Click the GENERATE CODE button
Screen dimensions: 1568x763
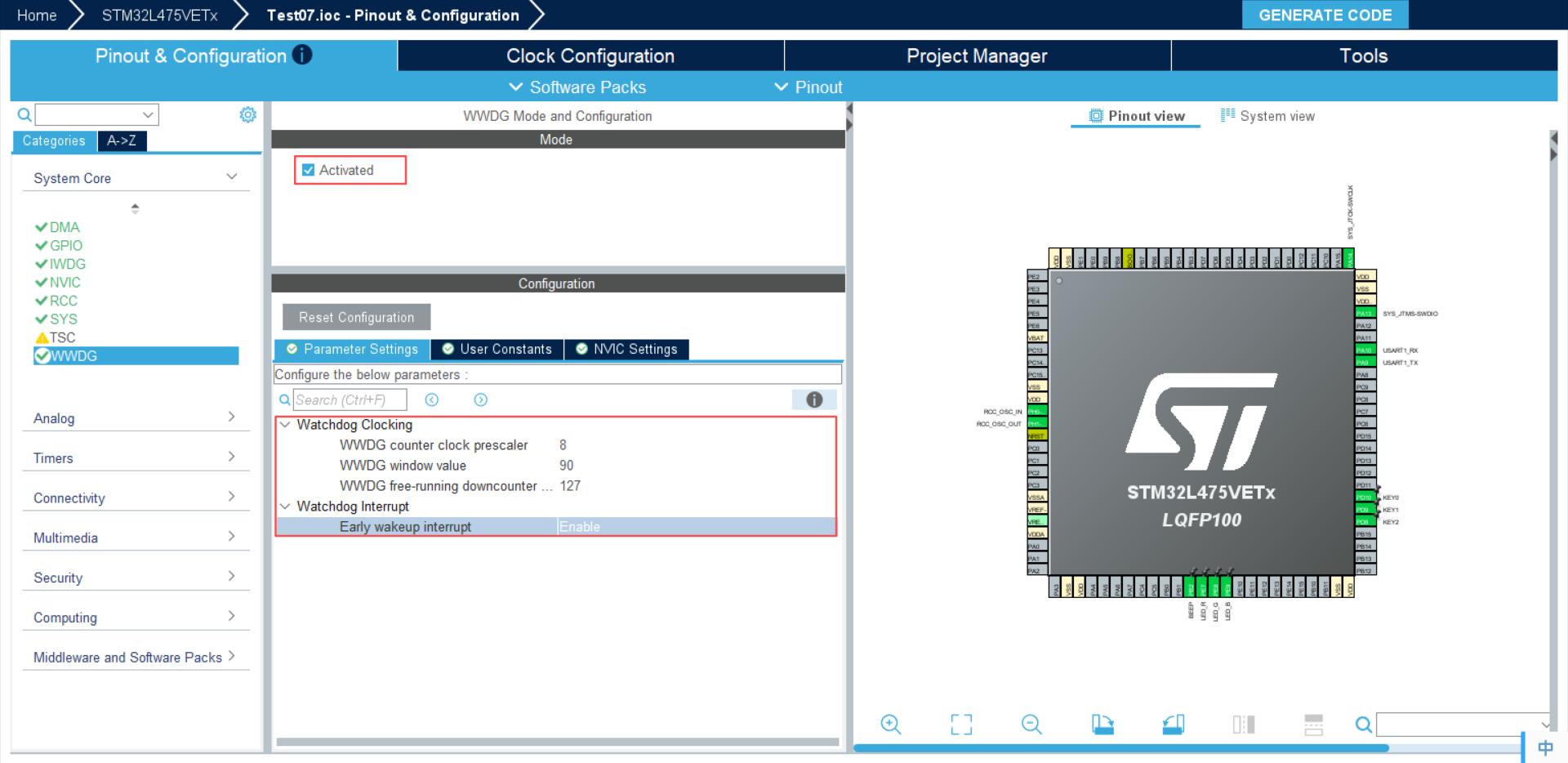point(1325,15)
